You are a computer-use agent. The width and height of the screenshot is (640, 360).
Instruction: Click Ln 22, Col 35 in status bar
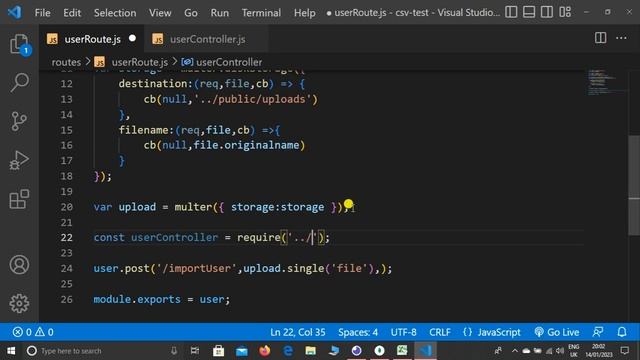pyautogui.click(x=298, y=332)
